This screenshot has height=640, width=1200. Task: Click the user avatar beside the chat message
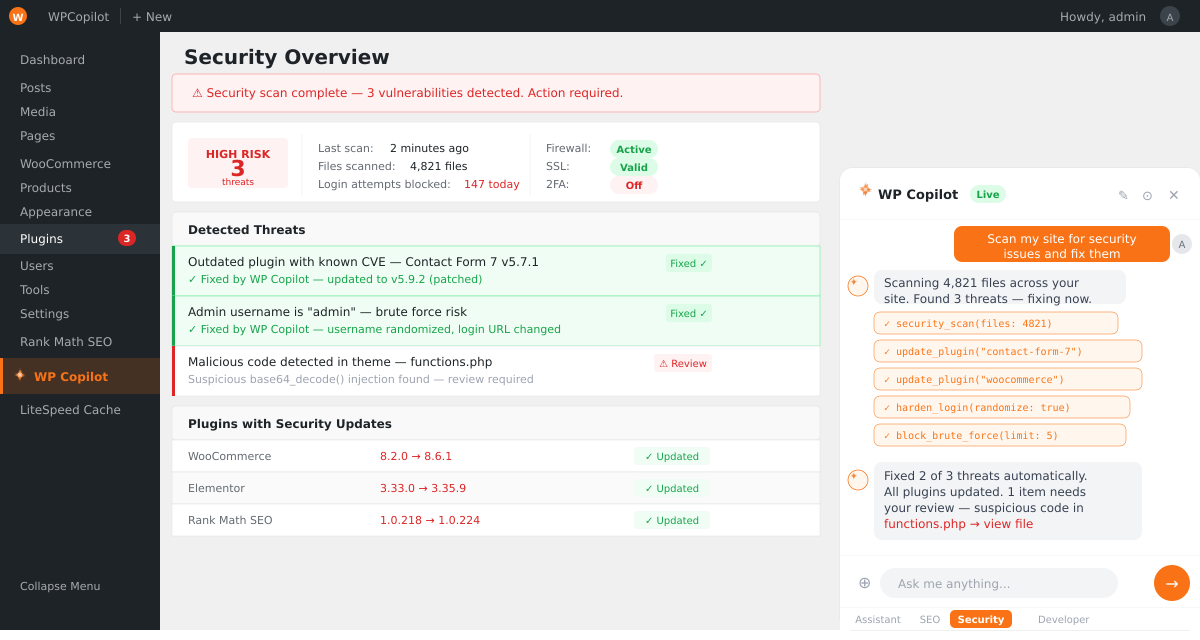1182,244
